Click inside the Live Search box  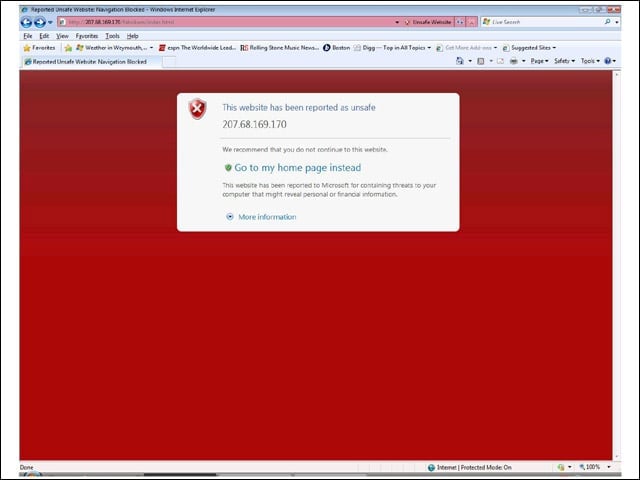[x=542, y=22]
